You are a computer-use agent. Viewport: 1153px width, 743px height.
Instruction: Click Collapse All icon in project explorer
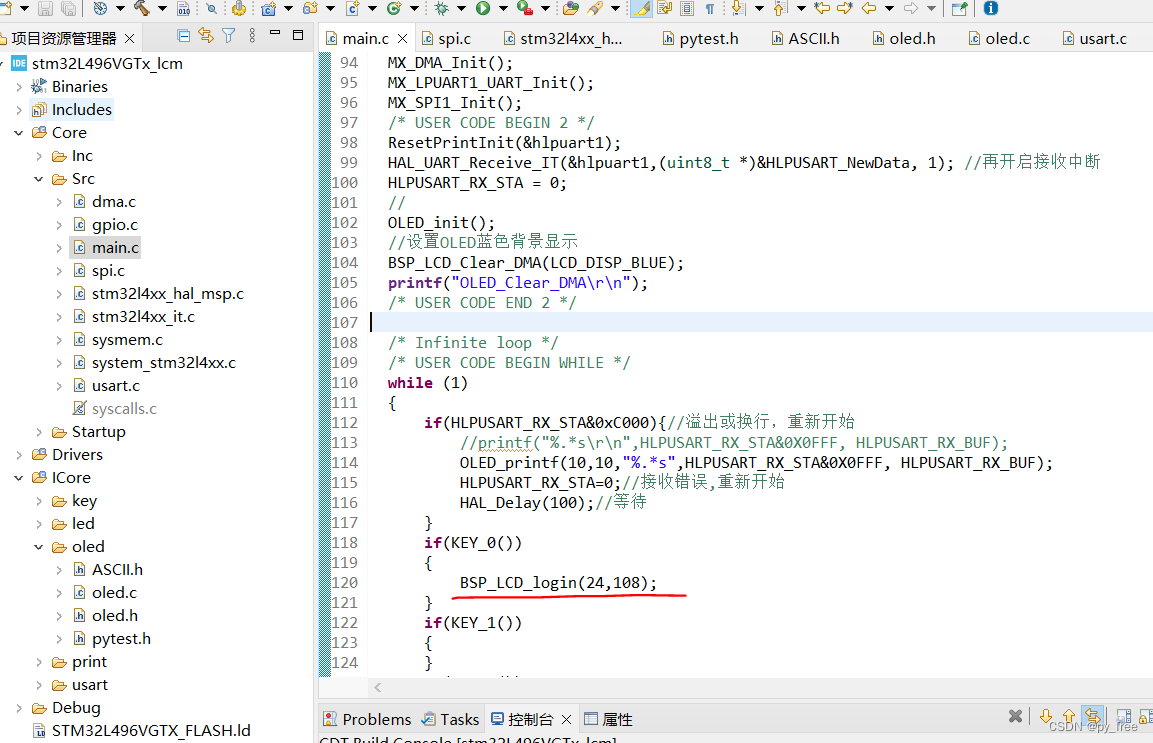[x=184, y=36]
